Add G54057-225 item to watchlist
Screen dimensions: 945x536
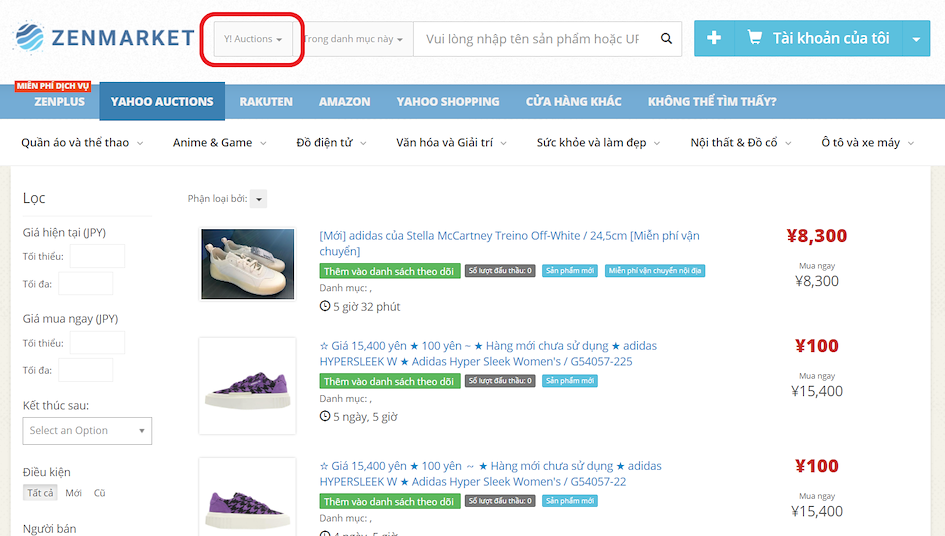click(389, 381)
